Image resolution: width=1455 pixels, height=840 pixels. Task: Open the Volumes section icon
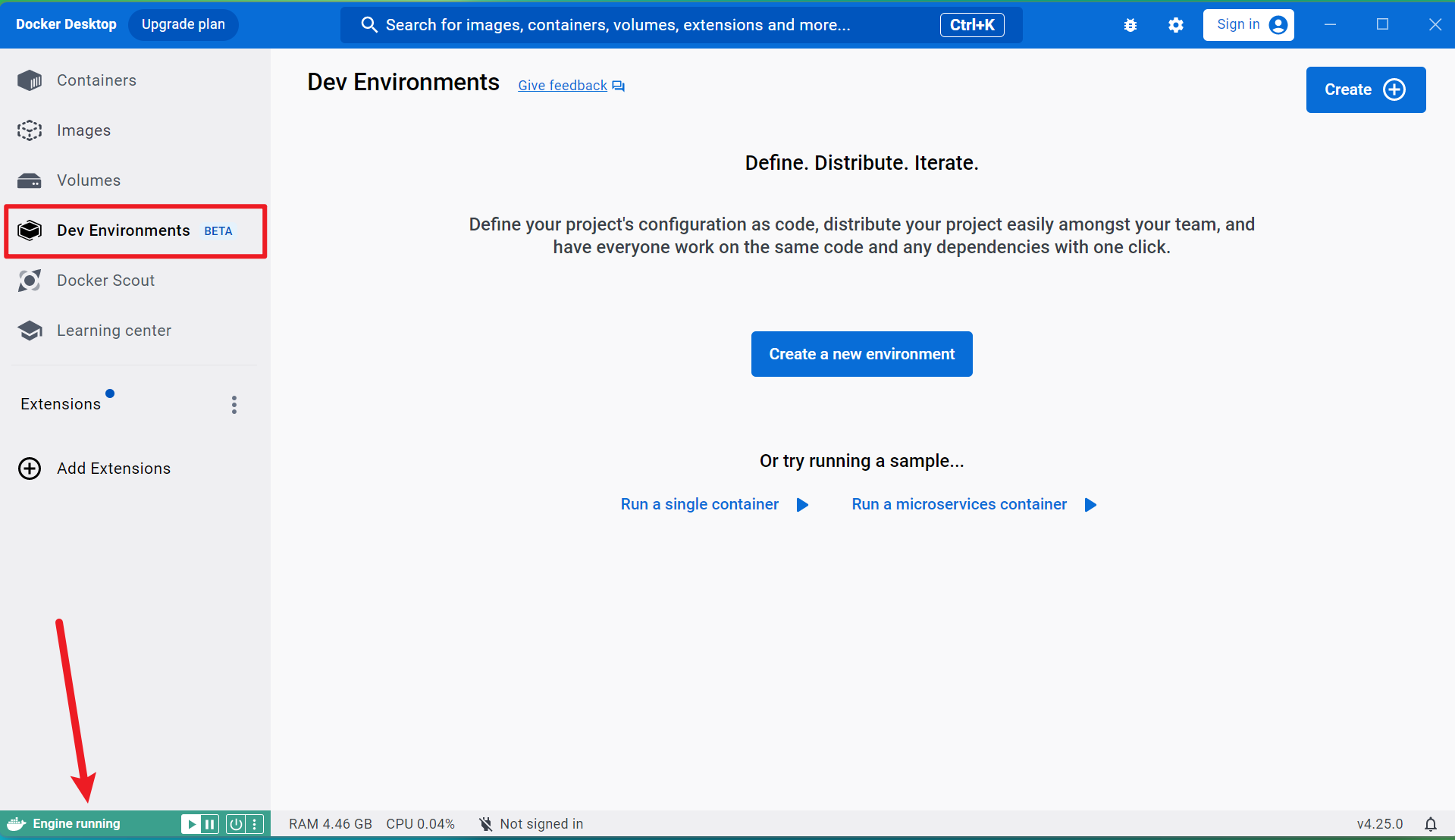[x=30, y=180]
